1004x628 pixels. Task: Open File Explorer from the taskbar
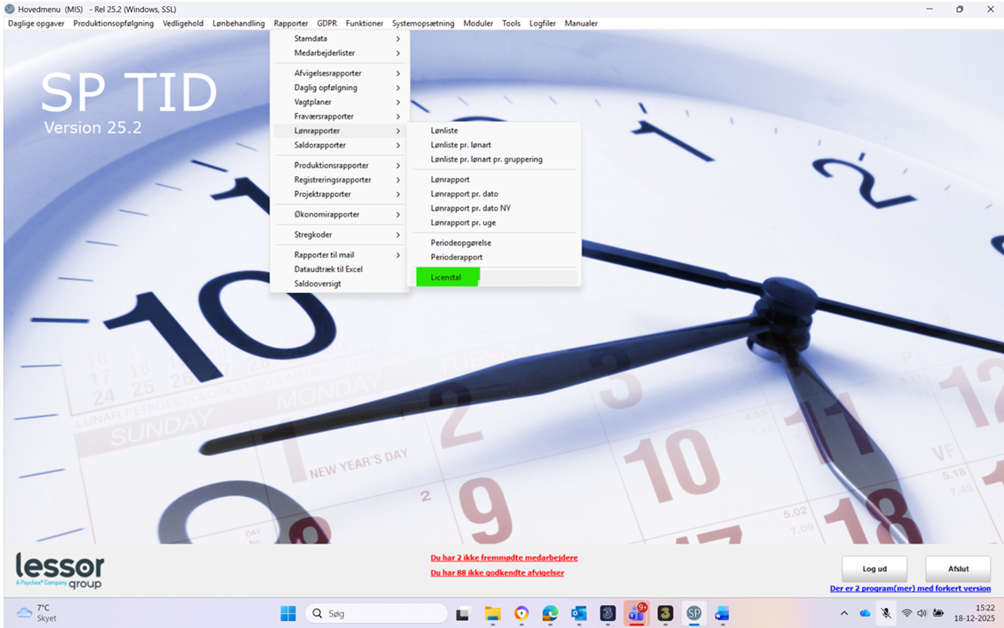point(492,613)
